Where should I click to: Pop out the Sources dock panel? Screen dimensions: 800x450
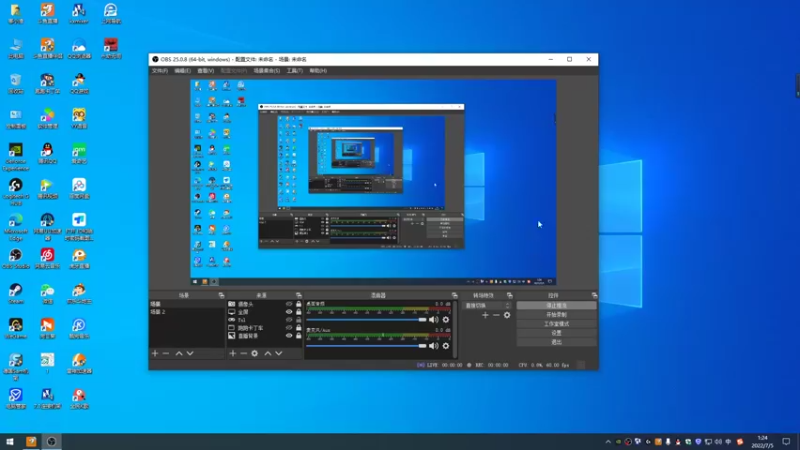click(298, 295)
